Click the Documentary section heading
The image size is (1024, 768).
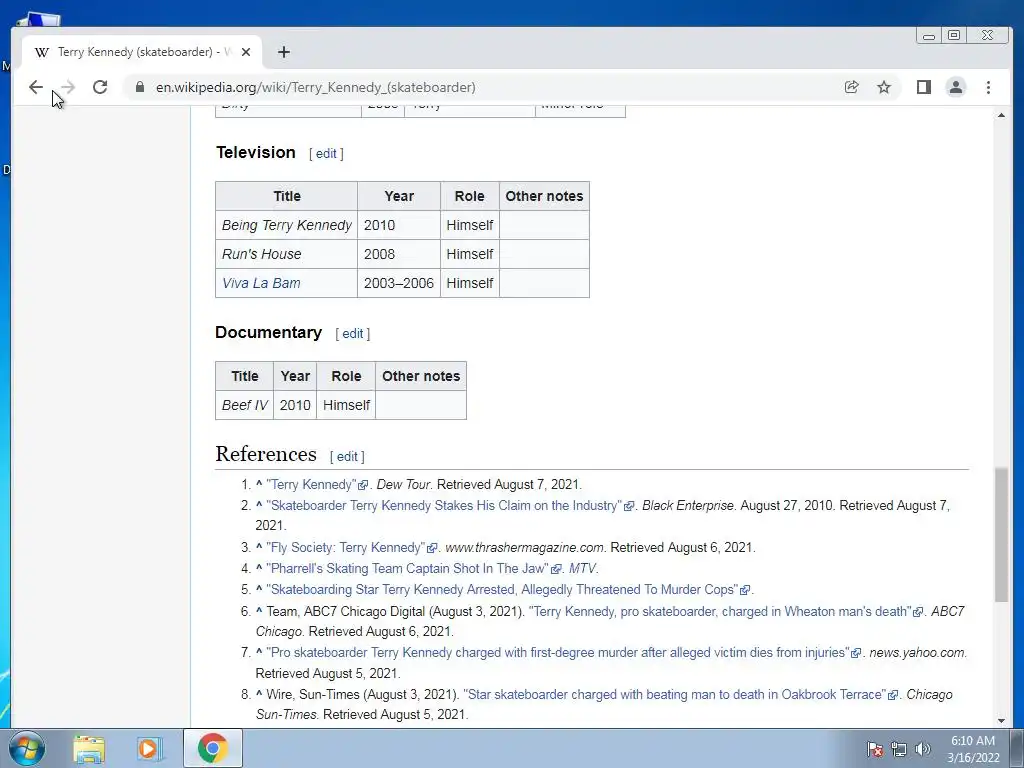[x=268, y=332]
